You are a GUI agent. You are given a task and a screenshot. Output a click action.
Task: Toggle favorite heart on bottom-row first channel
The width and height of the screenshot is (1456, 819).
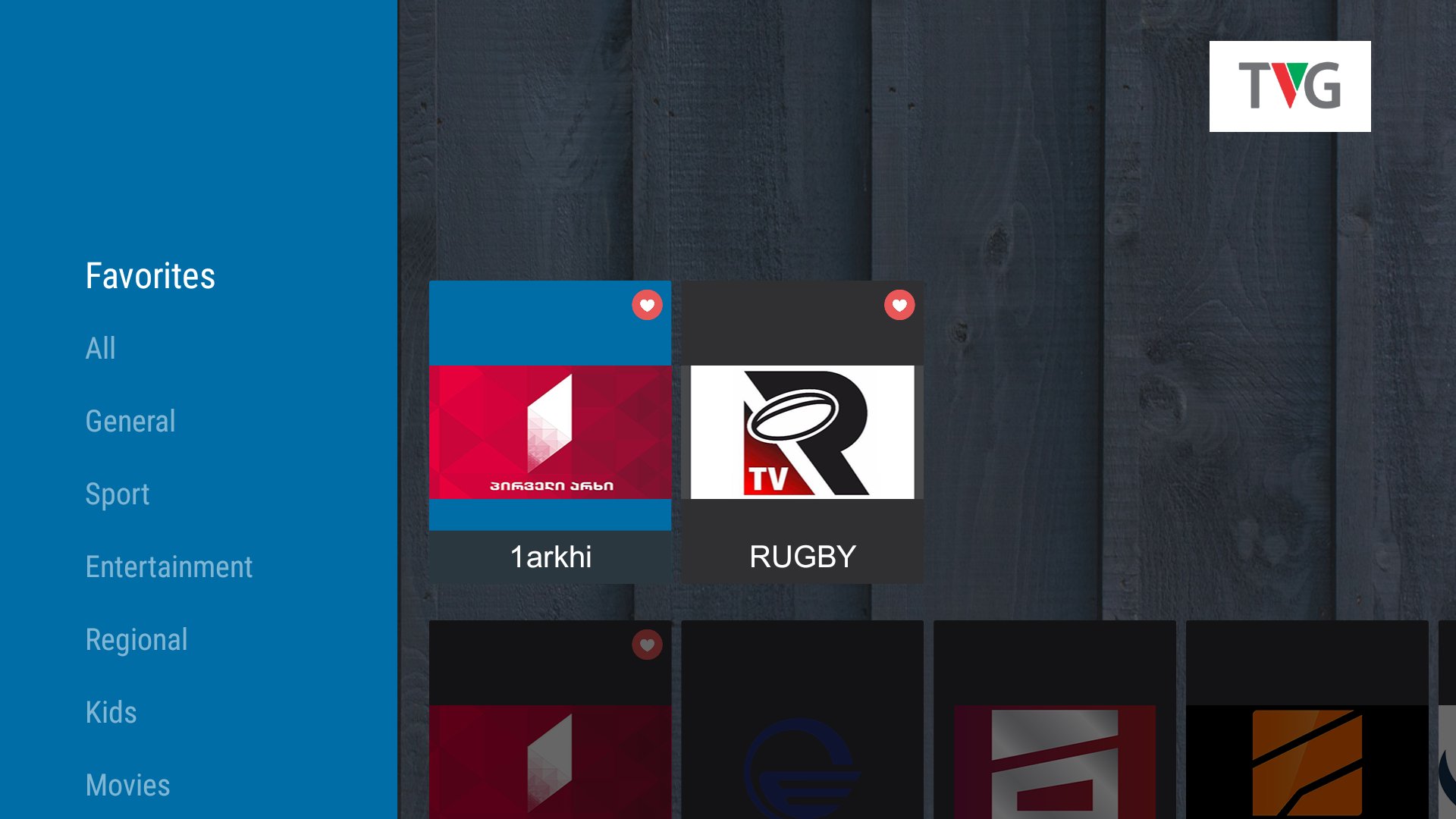[x=647, y=645]
